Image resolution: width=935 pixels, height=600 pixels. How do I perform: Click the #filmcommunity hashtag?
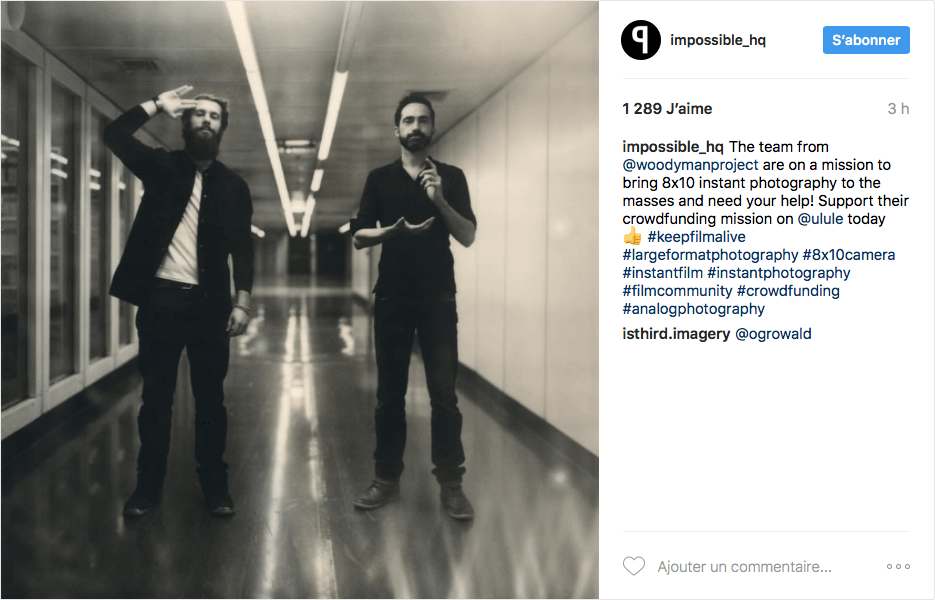click(677, 290)
